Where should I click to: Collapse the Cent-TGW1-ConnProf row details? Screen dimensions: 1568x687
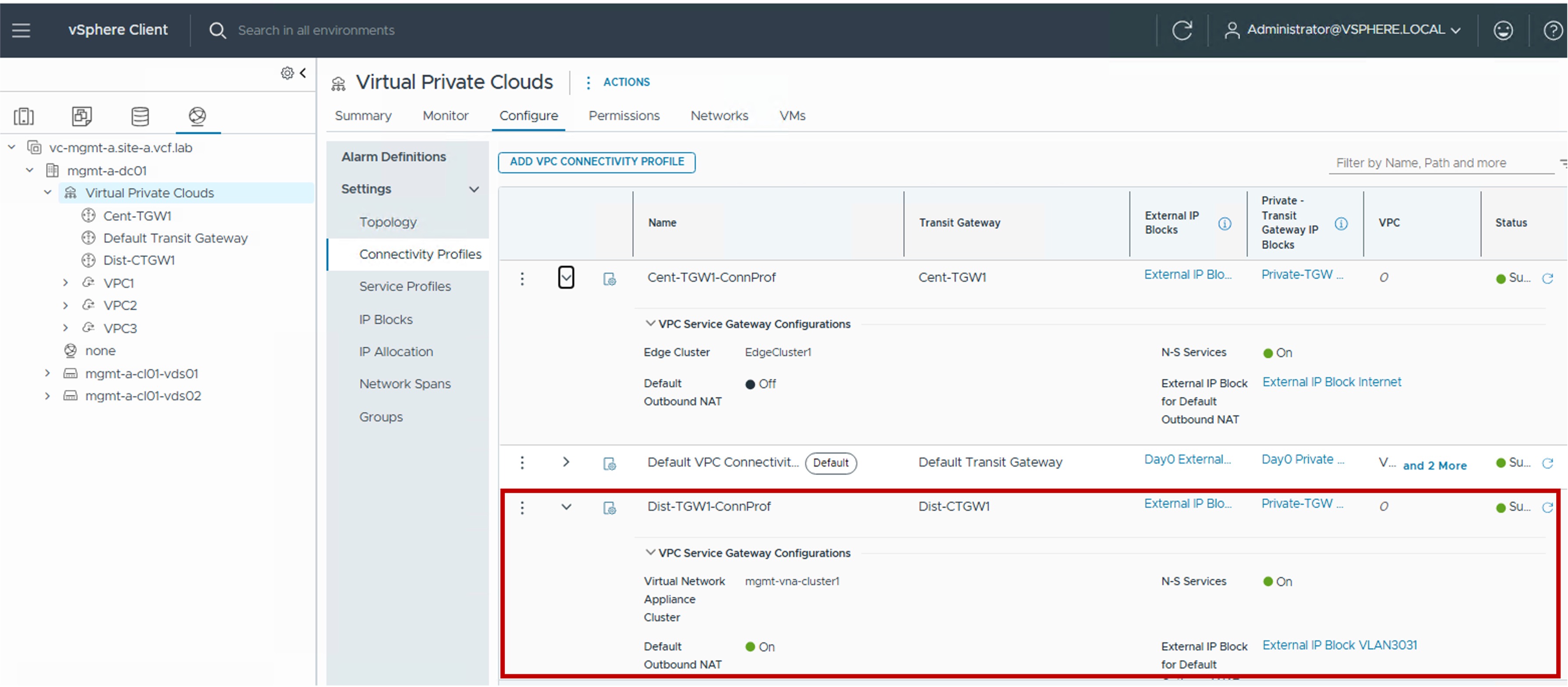(x=566, y=278)
